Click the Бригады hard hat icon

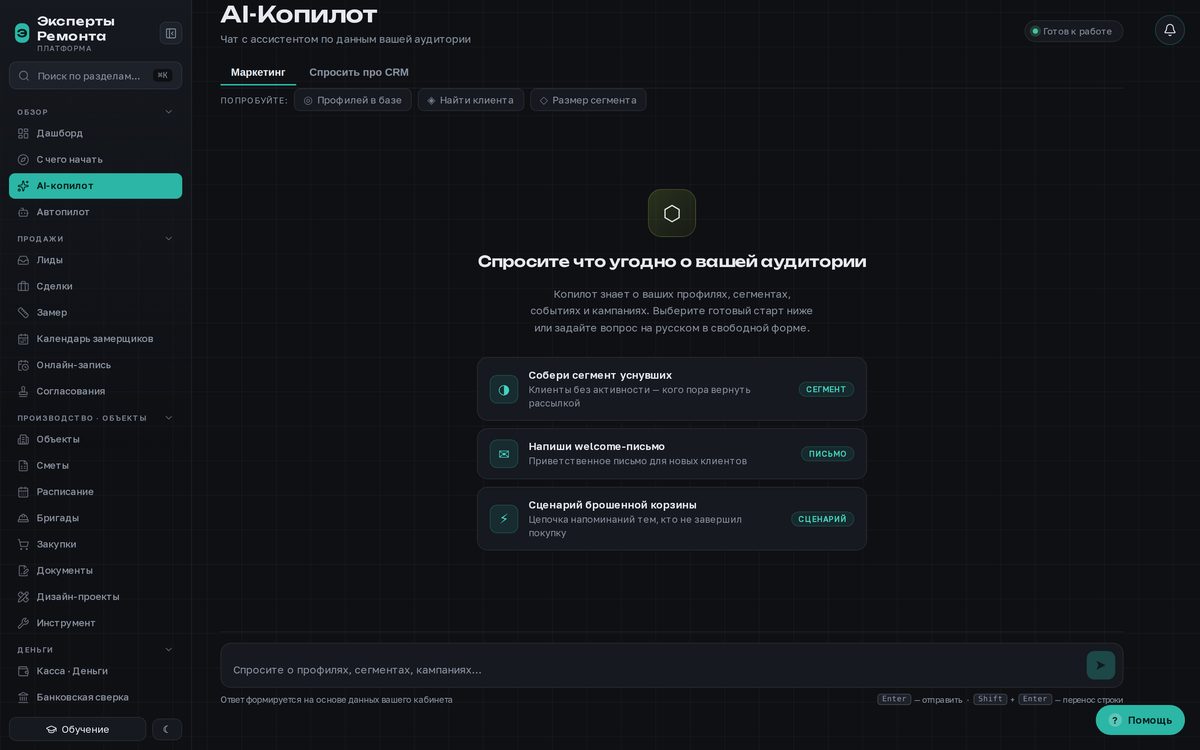pyautogui.click(x=23, y=518)
